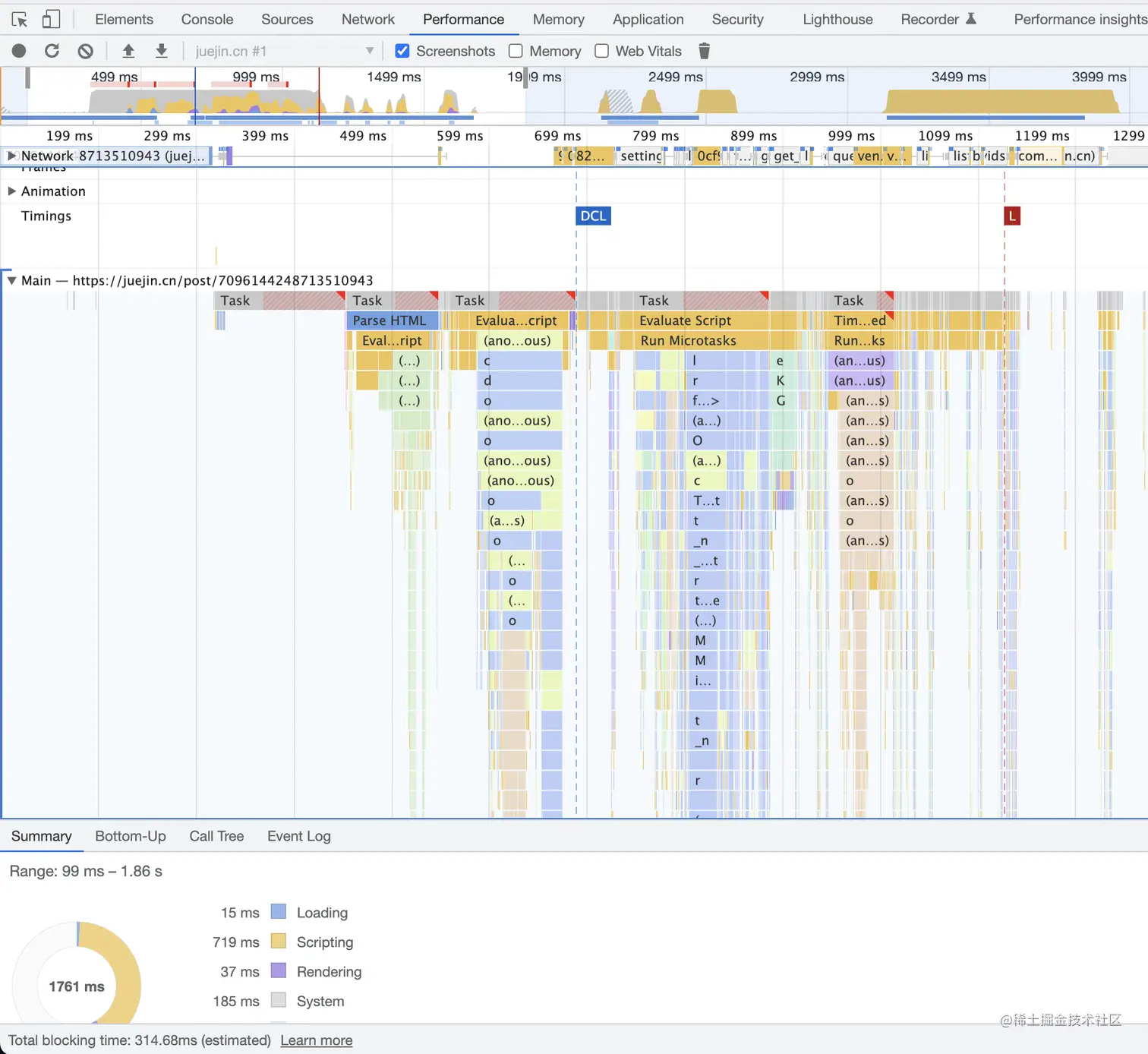The width and height of the screenshot is (1148, 1054).
Task: Click the Rendering color swatch
Action: pos(279,971)
